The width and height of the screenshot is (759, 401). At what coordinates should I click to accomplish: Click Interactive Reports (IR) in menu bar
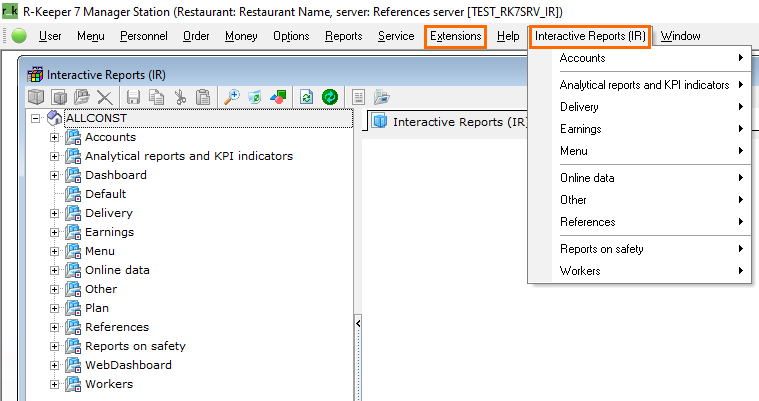(590, 36)
